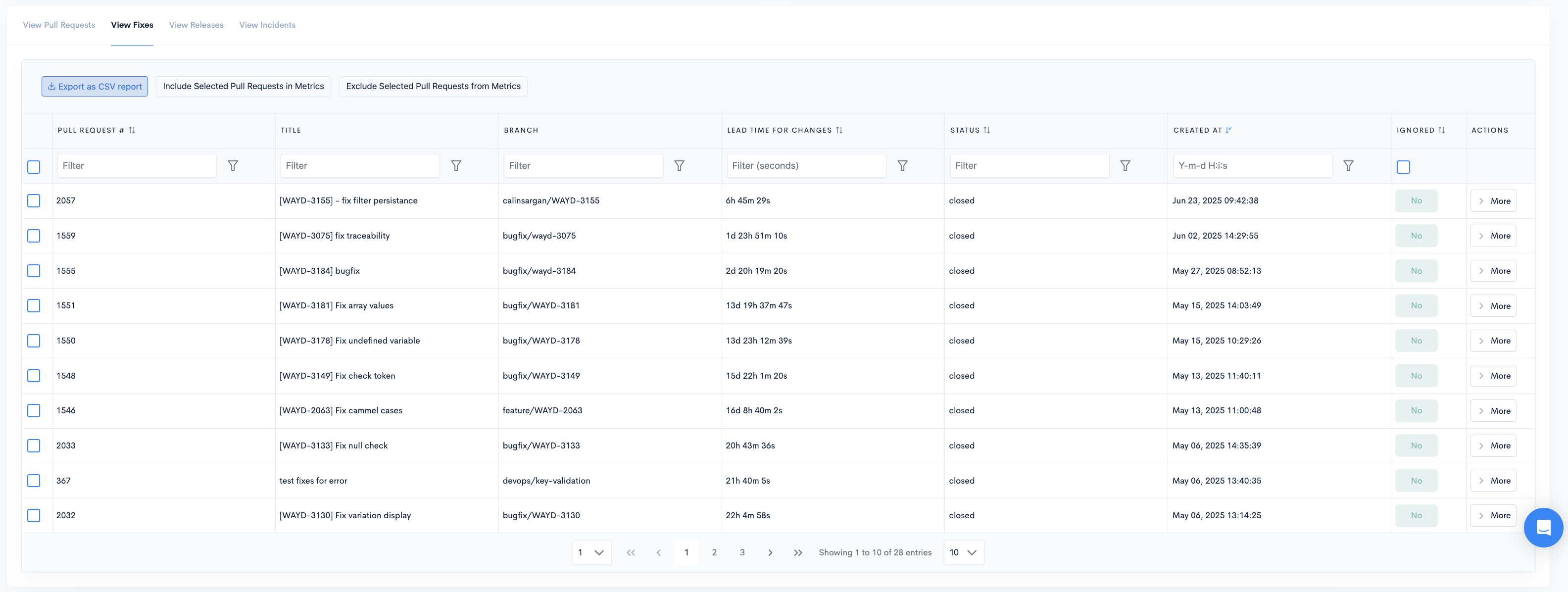The height and width of the screenshot is (592, 1568).
Task: Expand More for Fix null check row
Action: tap(1493, 446)
